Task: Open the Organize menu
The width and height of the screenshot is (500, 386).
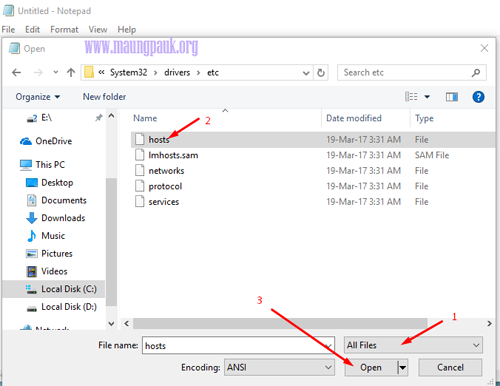Action: click(38, 97)
